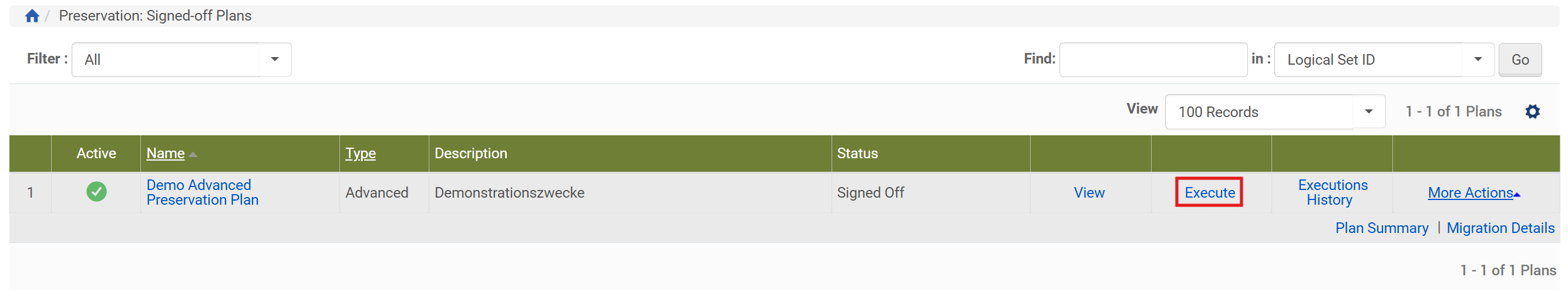
Task: Click inside the Find text field
Action: pyautogui.click(x=1152, y=60)
